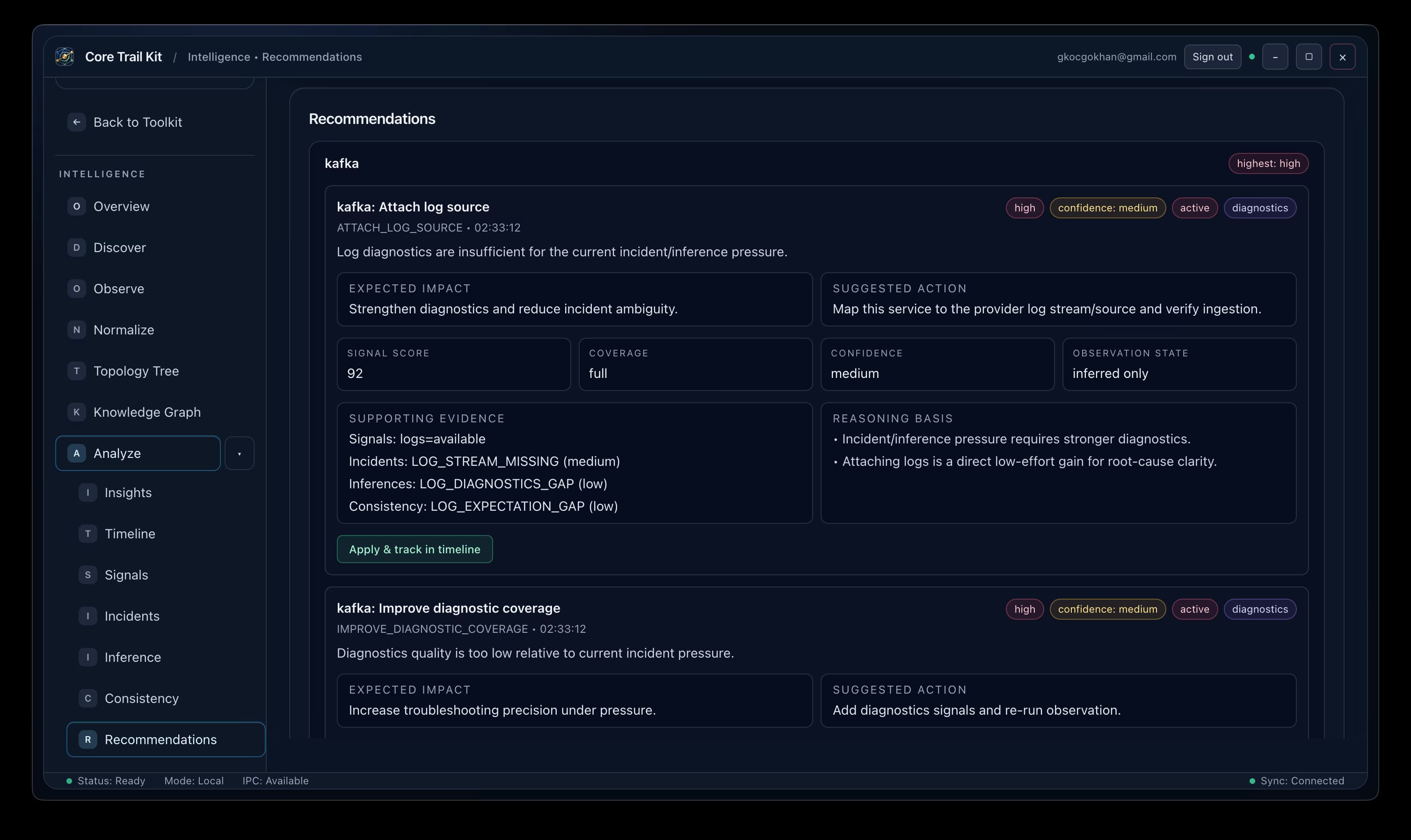Screen dimensions: 1411x840
Task: Click the 'kafka: Improve diagnostic coverage' title
Action: coord(449,608)
